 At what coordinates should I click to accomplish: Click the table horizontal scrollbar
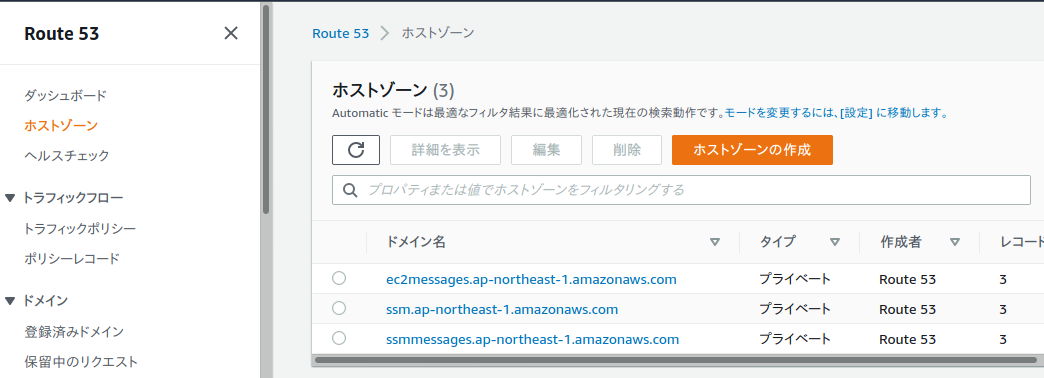click(x=676, y=360)
